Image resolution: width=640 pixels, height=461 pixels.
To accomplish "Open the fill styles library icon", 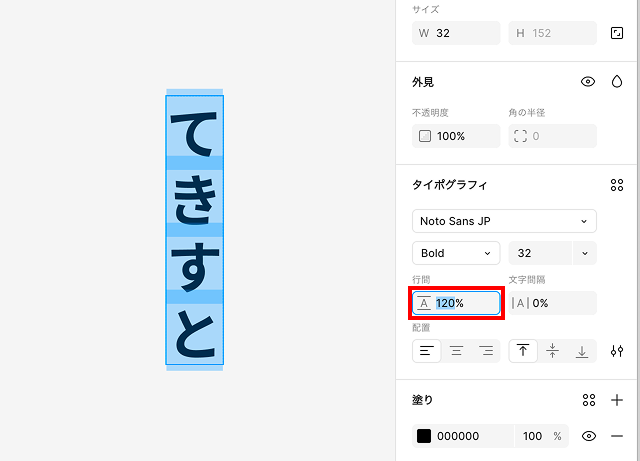I will [x=589, y=400].
